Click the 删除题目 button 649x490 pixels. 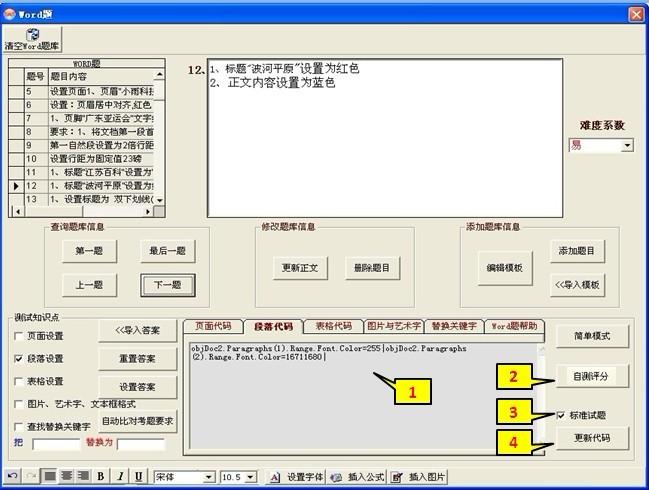(372, 268)
